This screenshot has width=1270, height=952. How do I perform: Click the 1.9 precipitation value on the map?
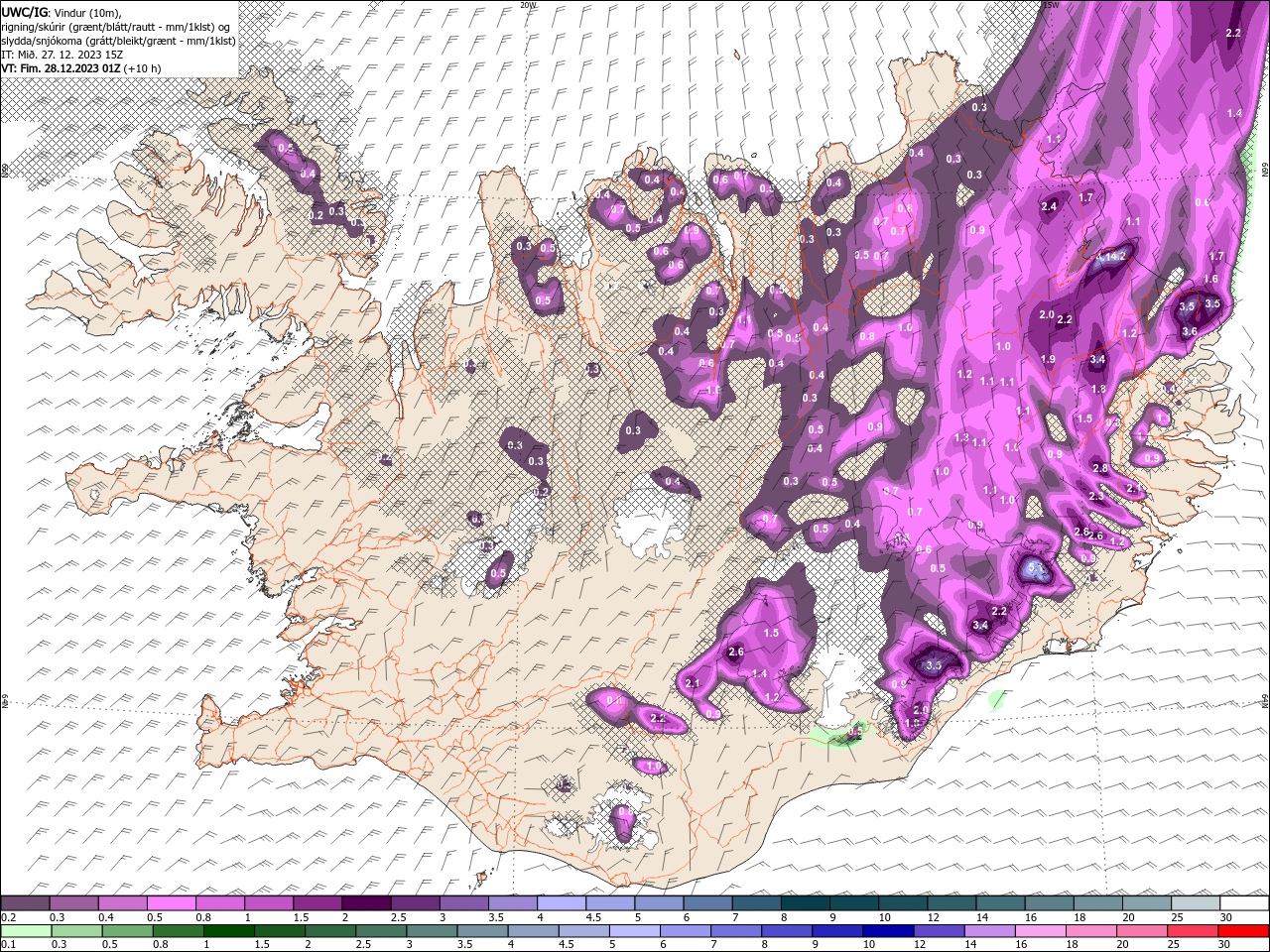pos(1048,359)
